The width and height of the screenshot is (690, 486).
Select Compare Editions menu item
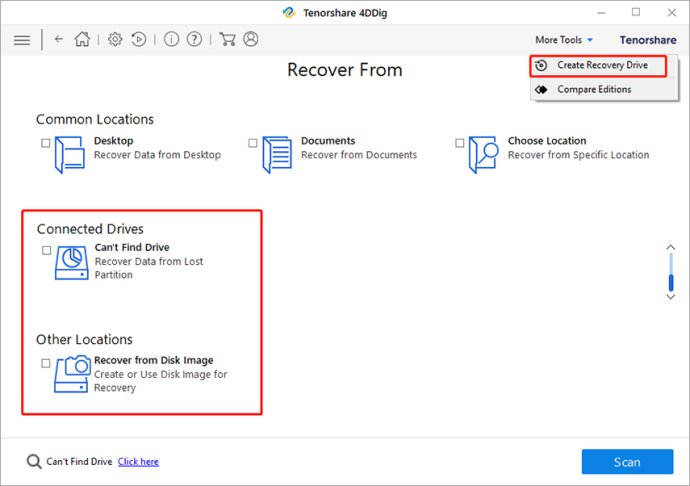tap(604, 89)
